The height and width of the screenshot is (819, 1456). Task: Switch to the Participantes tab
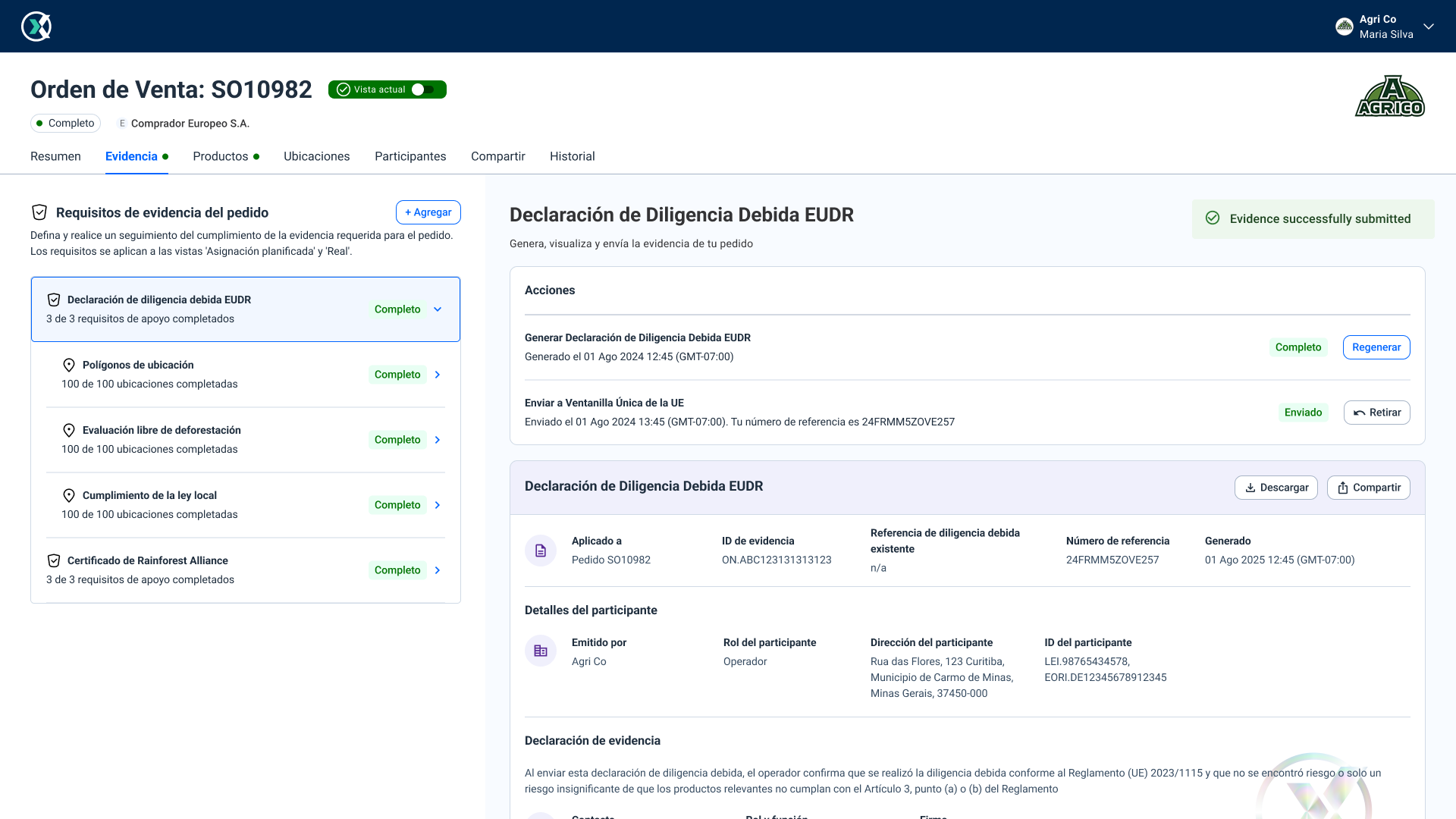[410, 156]
